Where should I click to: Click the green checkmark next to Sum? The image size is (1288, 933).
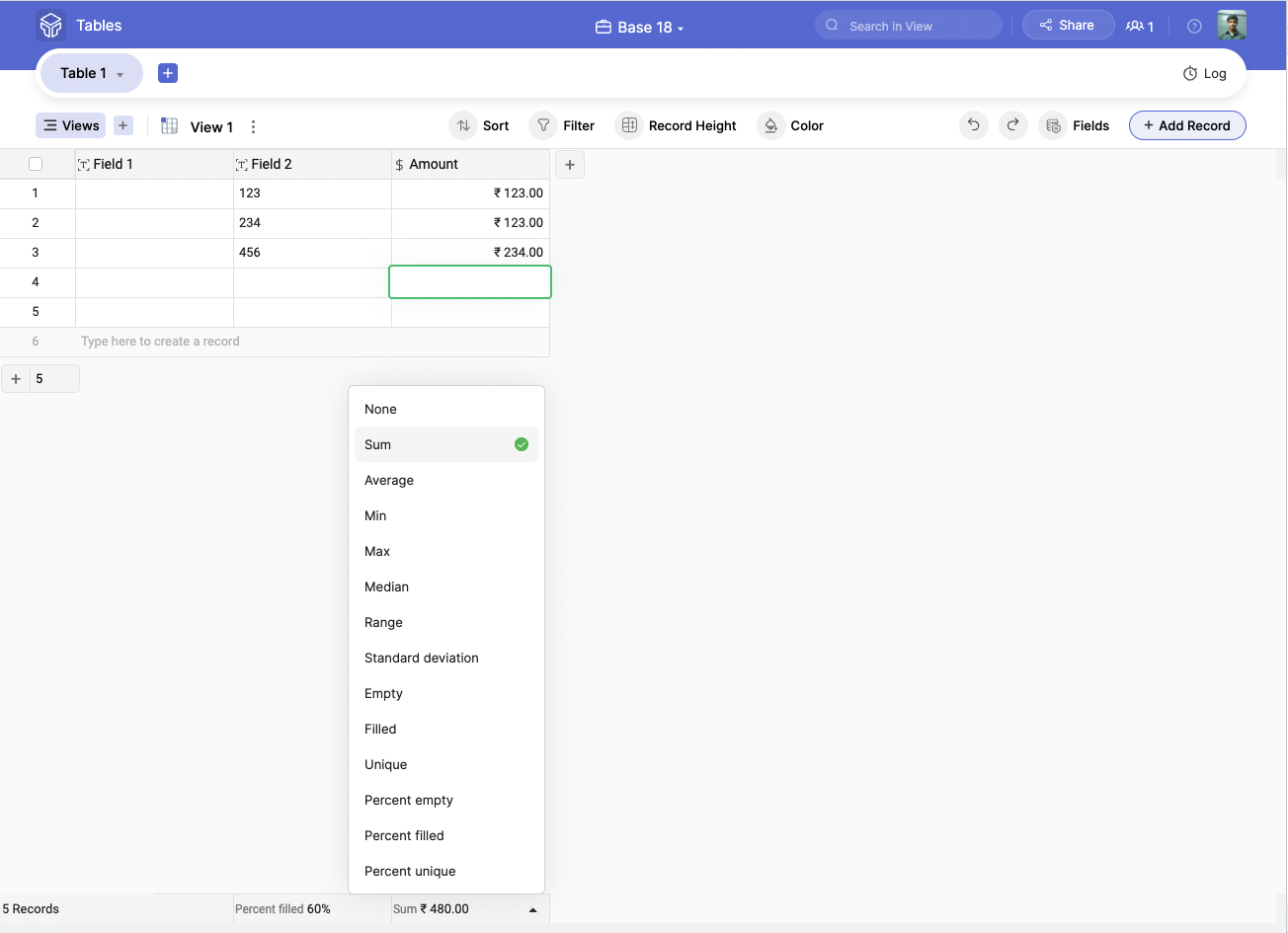522,444
